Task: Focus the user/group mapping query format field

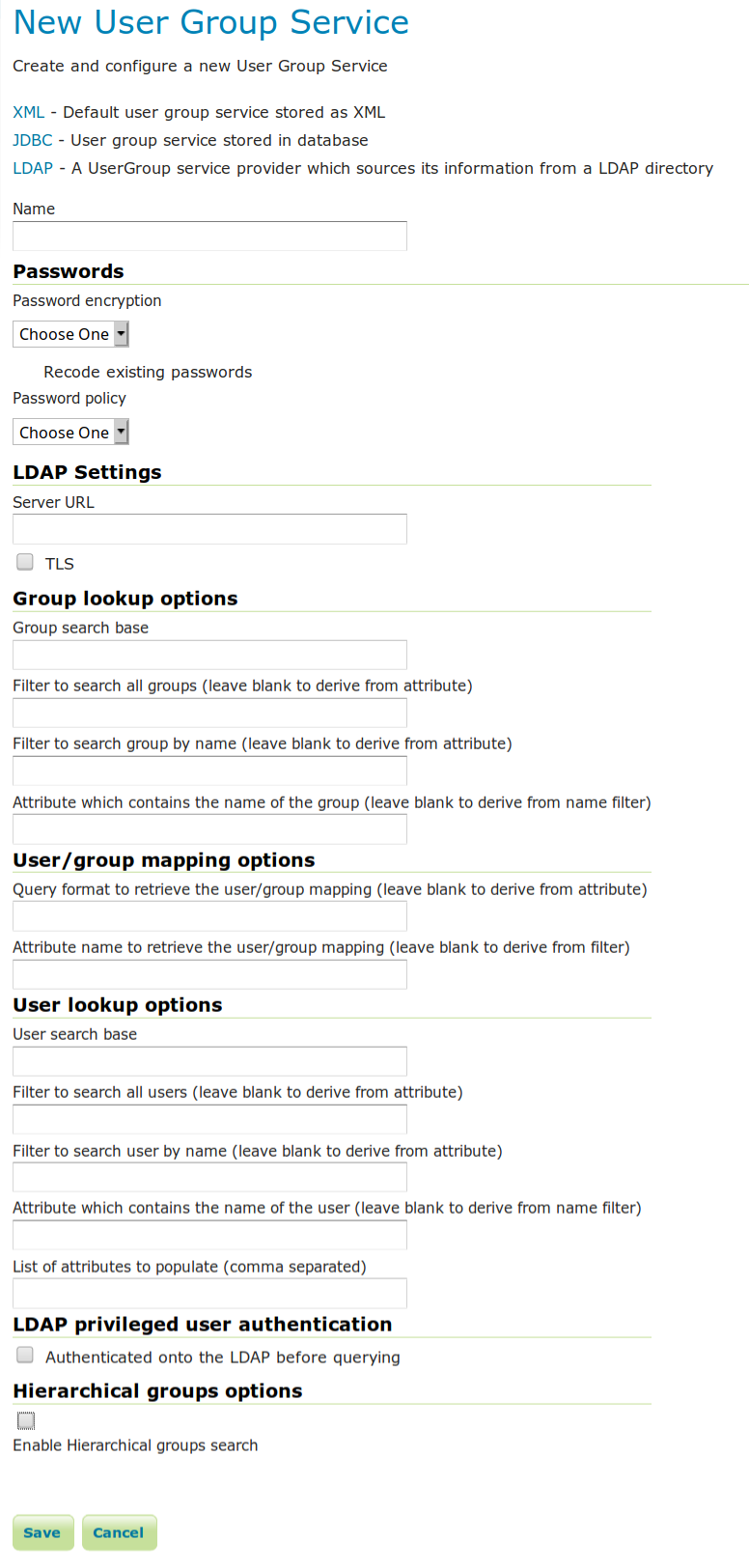Action: pyautogui.click(x=209, y=916)
